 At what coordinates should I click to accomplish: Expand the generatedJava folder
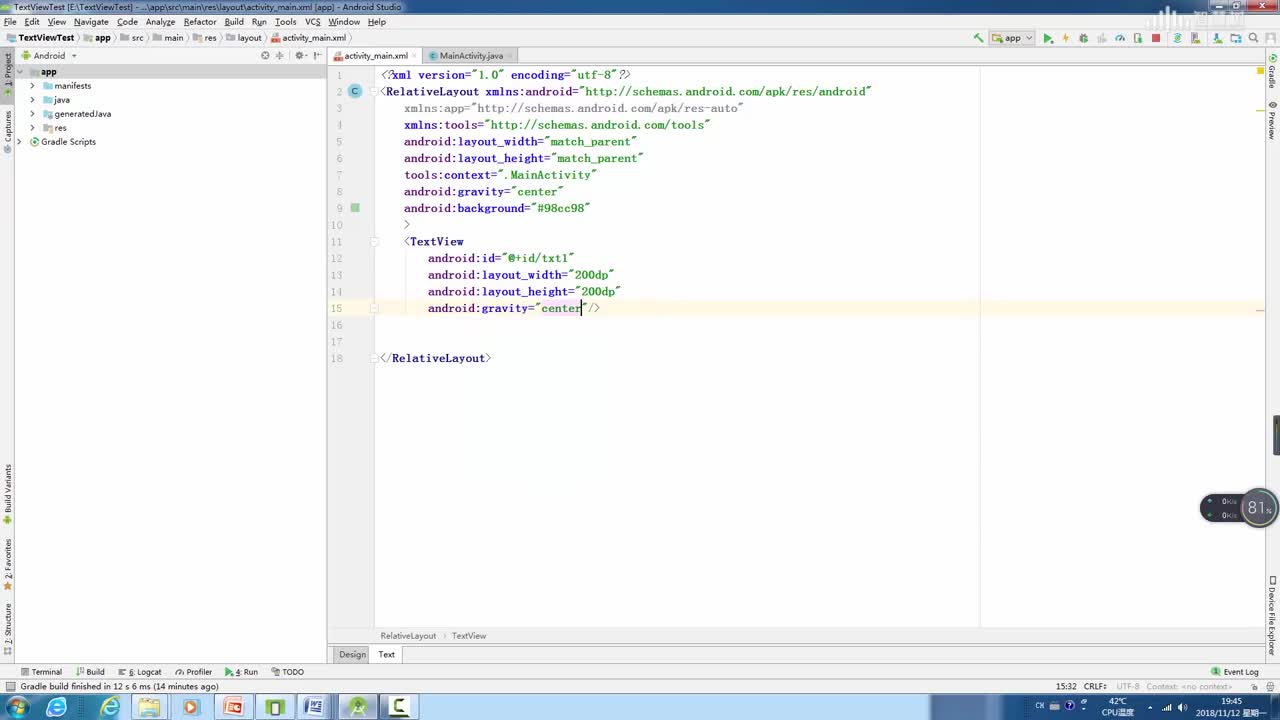(32, 114)
